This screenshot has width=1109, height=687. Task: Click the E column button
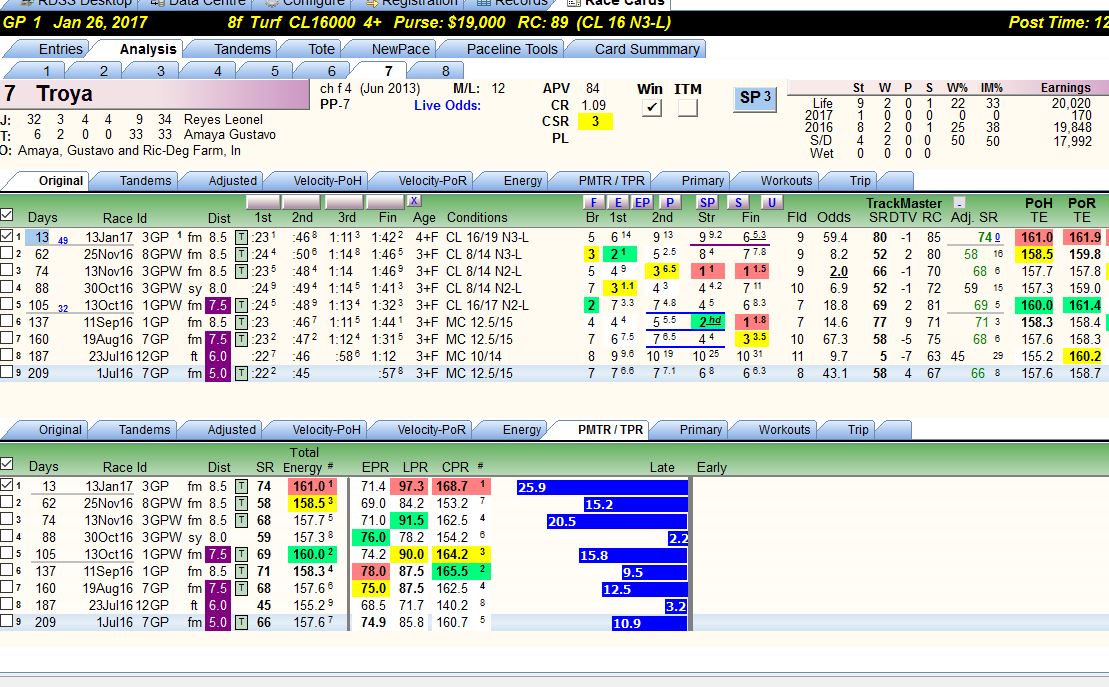pos(617,202)
